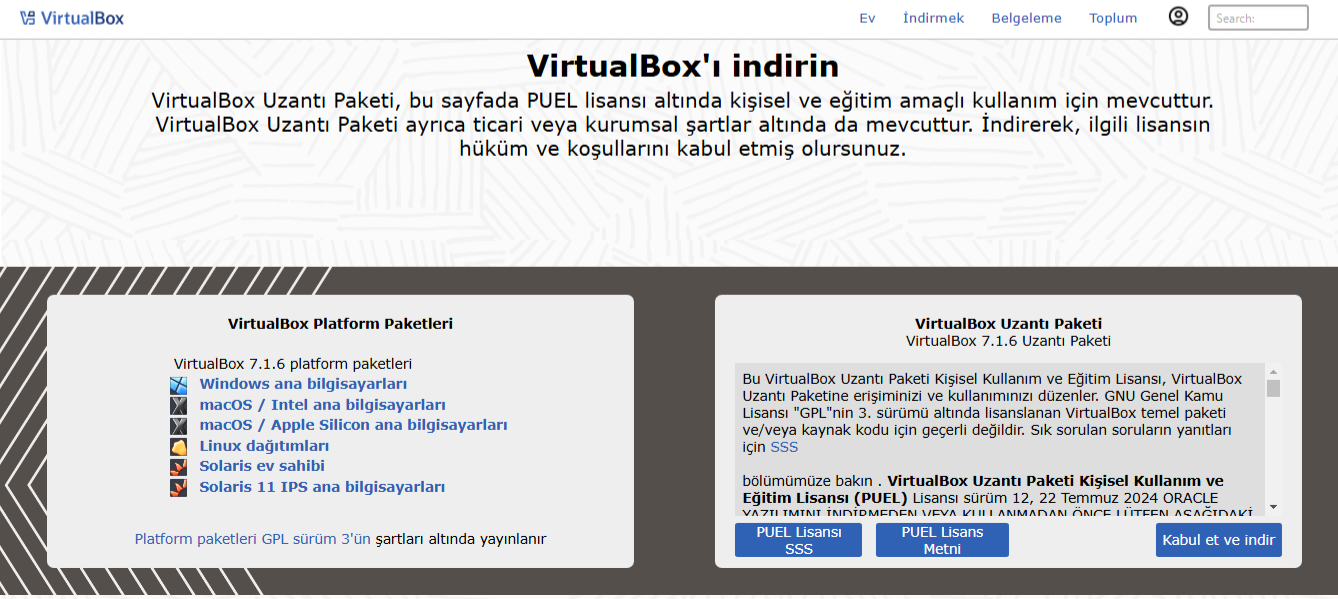Click VirtualBox 7.1.6 Uzantı Paketi subtitle

1008,341
